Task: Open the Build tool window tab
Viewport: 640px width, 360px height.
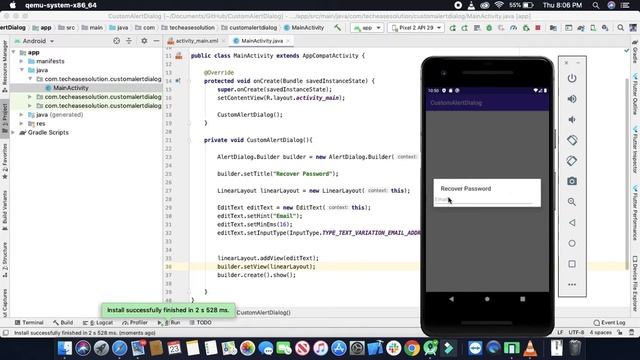Action: (x=63, y=322)
